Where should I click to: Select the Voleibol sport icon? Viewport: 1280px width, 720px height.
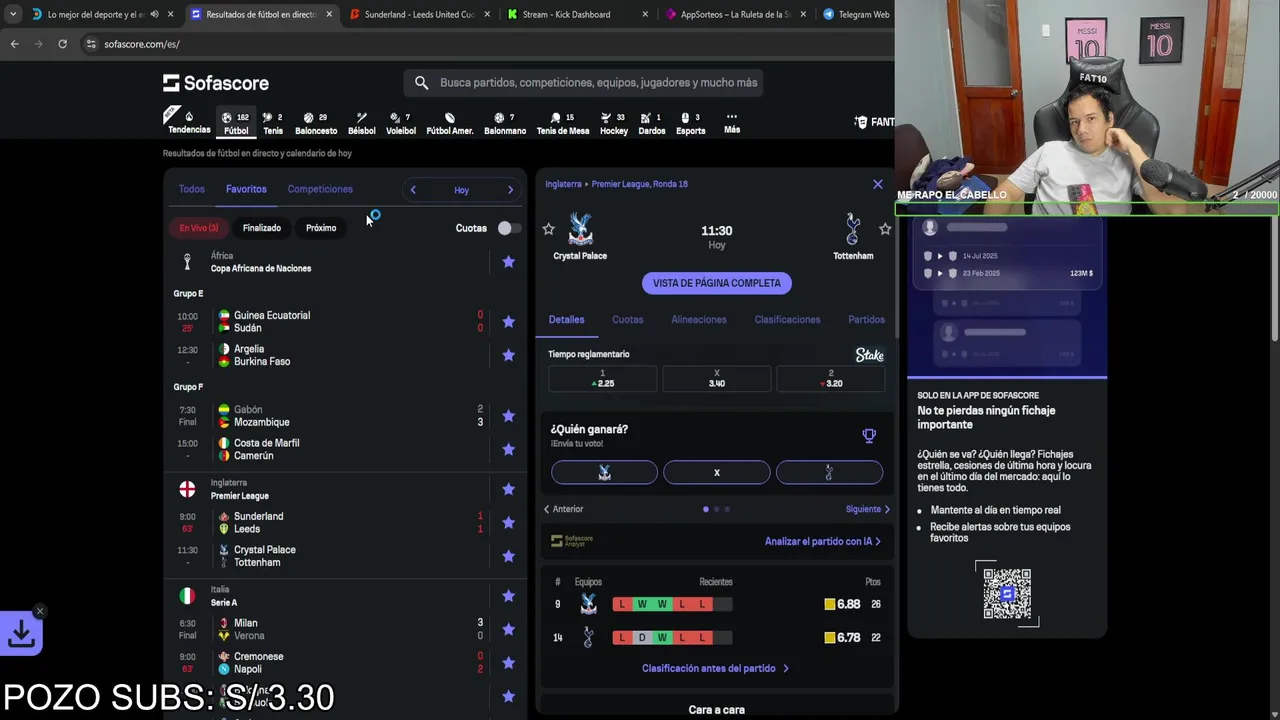[x=401, y=123]
